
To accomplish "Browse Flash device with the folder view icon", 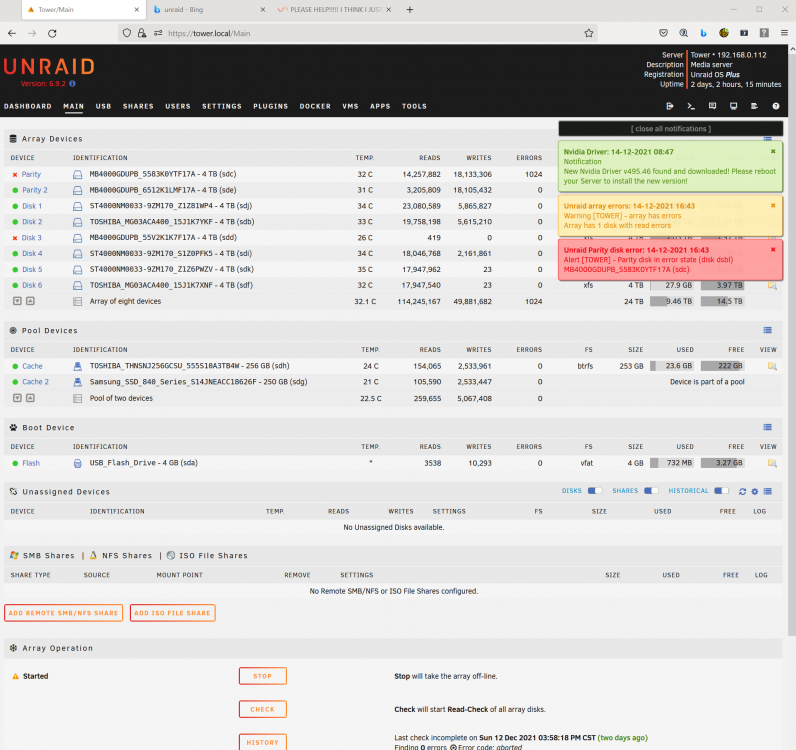I will pyautogui.click(x=772, y=463).
